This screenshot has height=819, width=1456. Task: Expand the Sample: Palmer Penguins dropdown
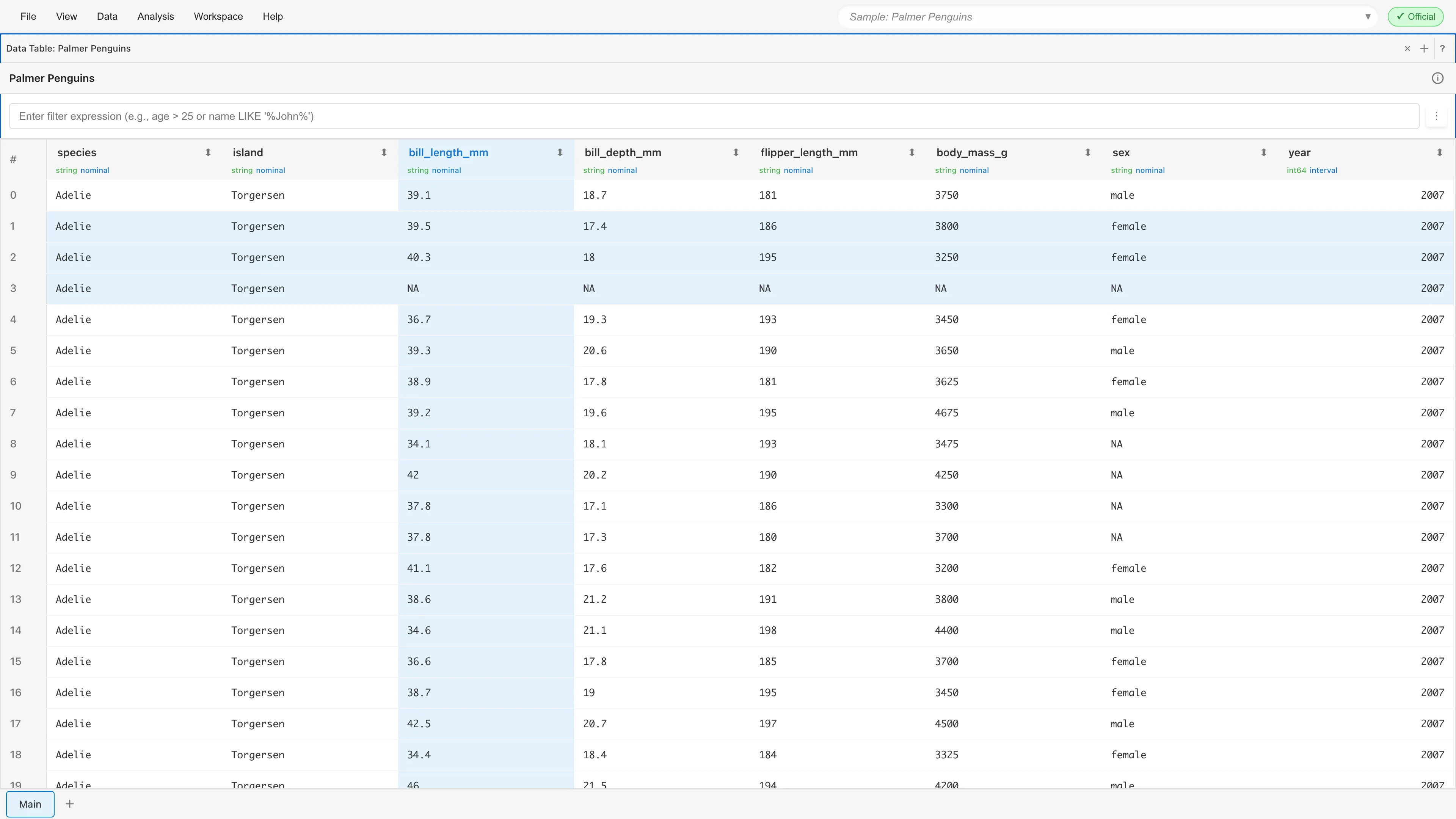click(x=1367, y=17)
